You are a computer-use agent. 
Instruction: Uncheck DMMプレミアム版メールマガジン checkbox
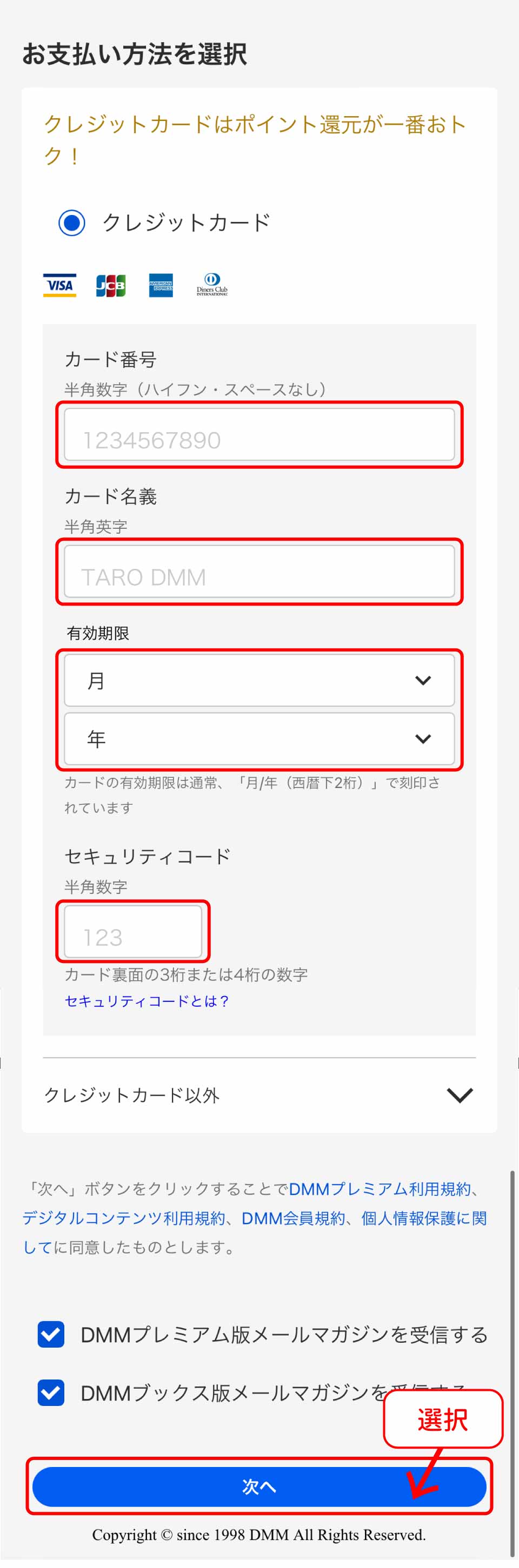(x=51, y=1335)
